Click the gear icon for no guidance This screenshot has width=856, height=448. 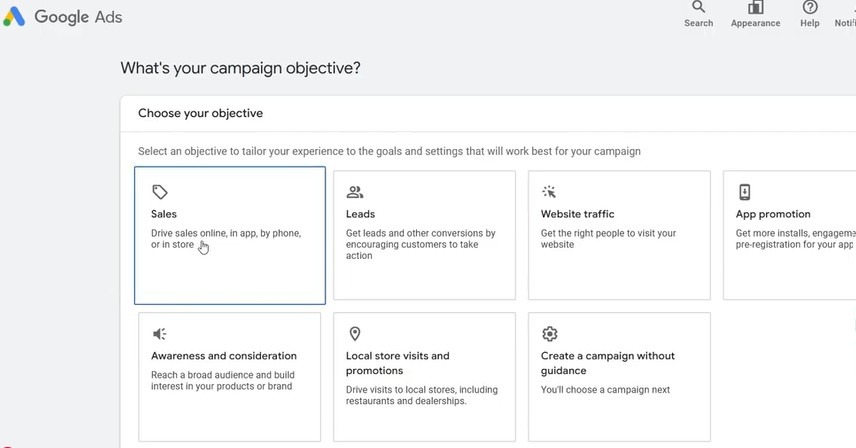coord(549,334)
